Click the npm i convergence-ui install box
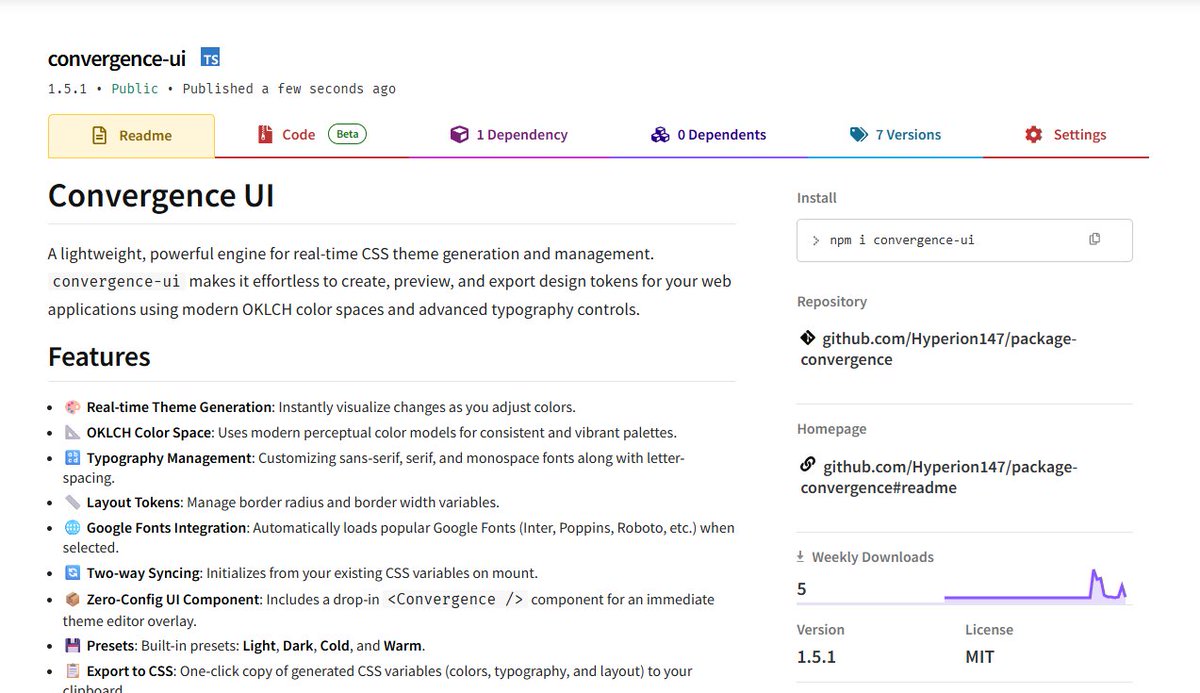This screenshot has width=1200, height=693. coord(964,240)
